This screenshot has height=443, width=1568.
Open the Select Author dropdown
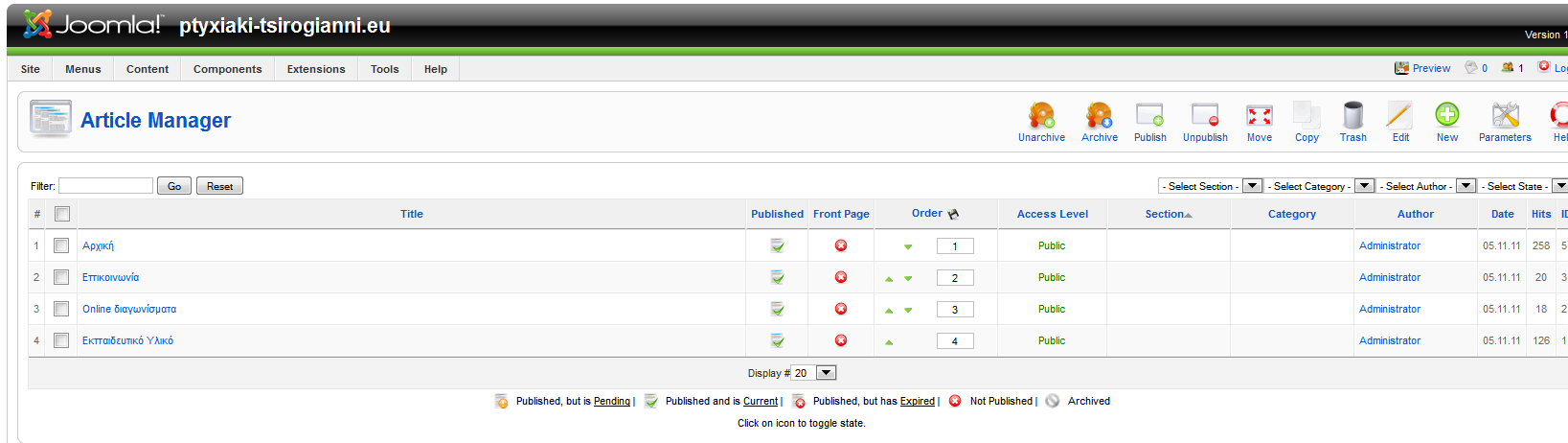(x=1426, y=186)
